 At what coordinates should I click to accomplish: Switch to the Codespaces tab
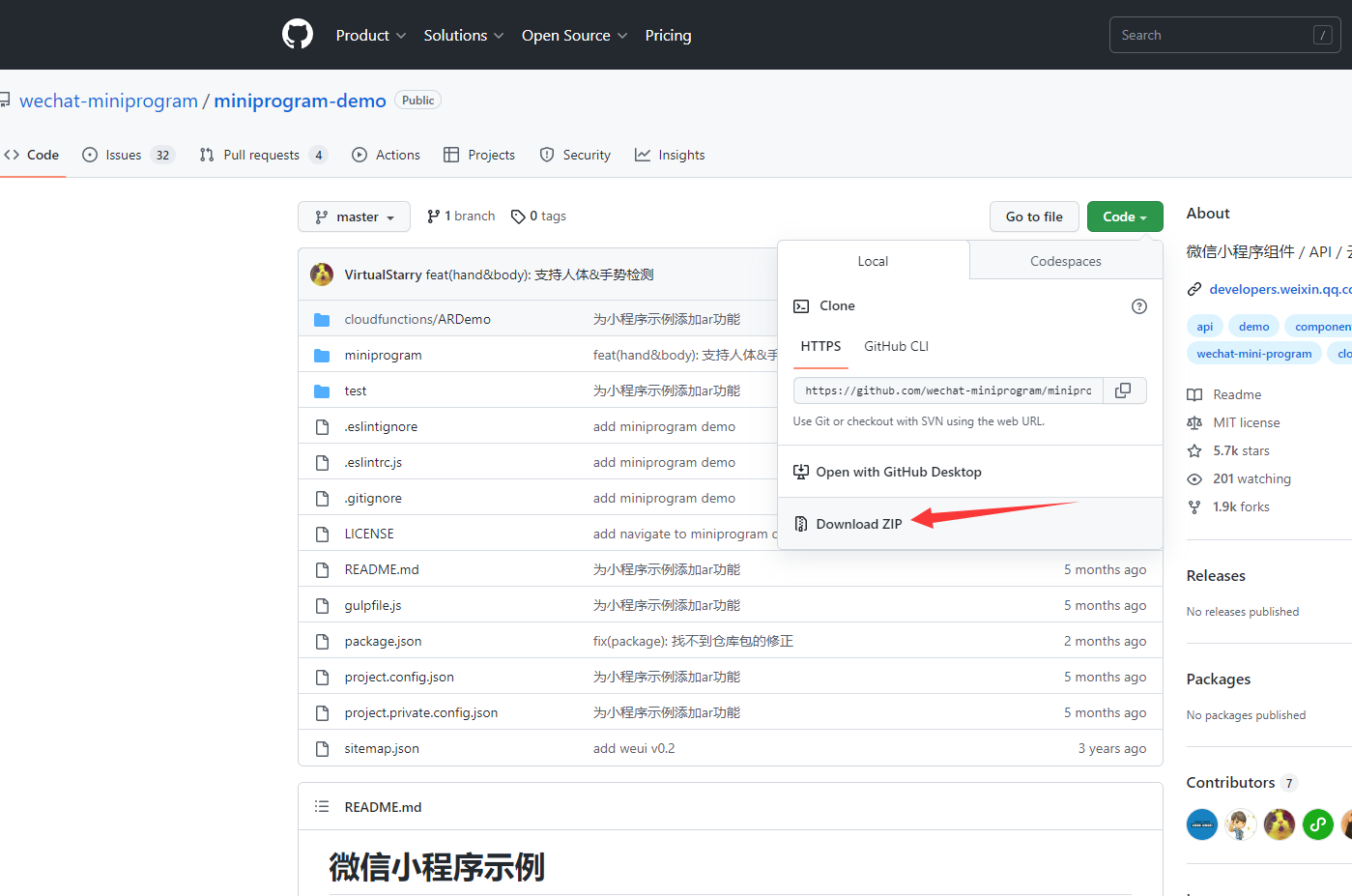(1066, 261)
